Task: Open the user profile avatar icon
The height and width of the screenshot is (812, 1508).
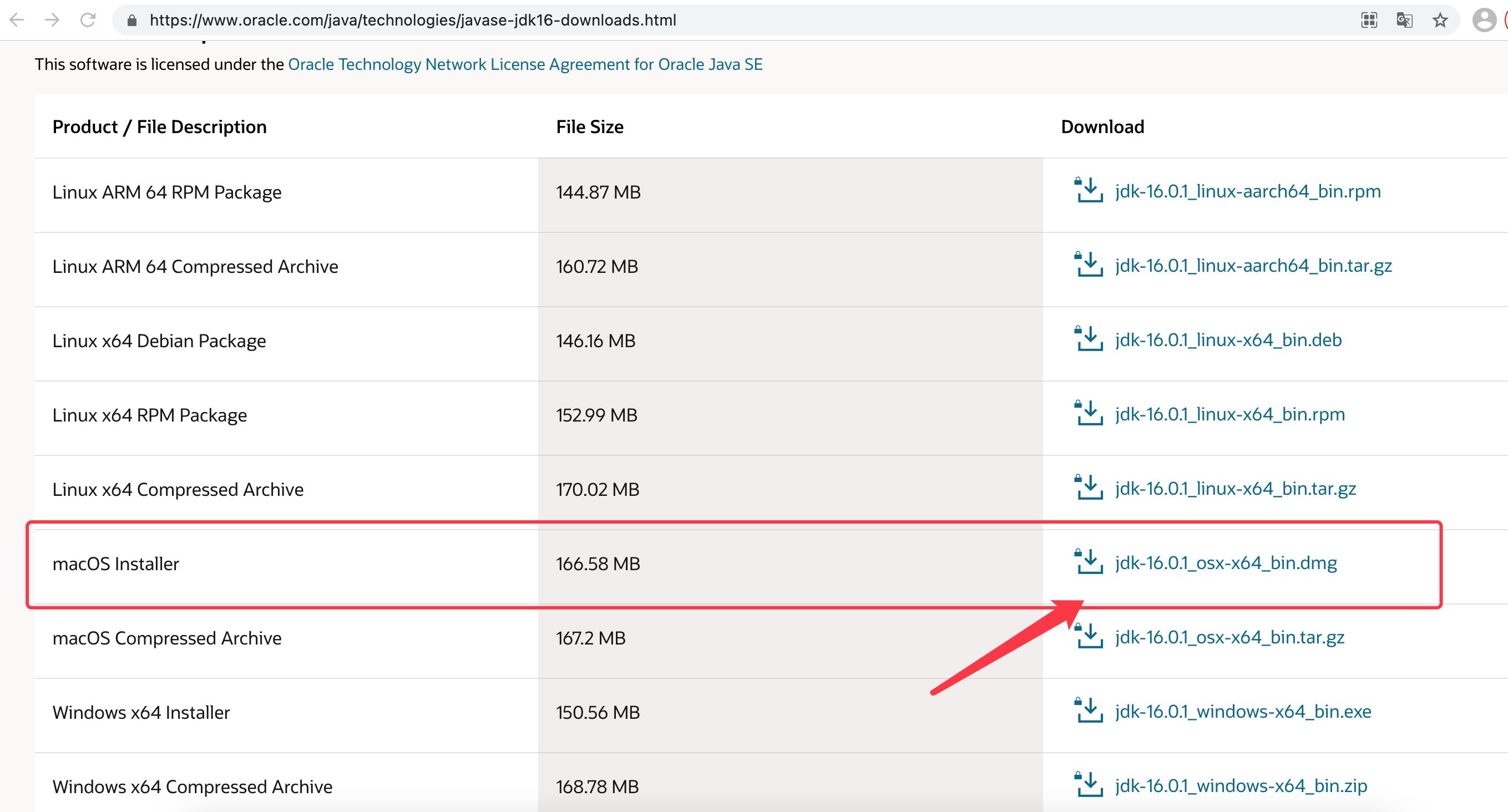Action: coord(1484,21)
